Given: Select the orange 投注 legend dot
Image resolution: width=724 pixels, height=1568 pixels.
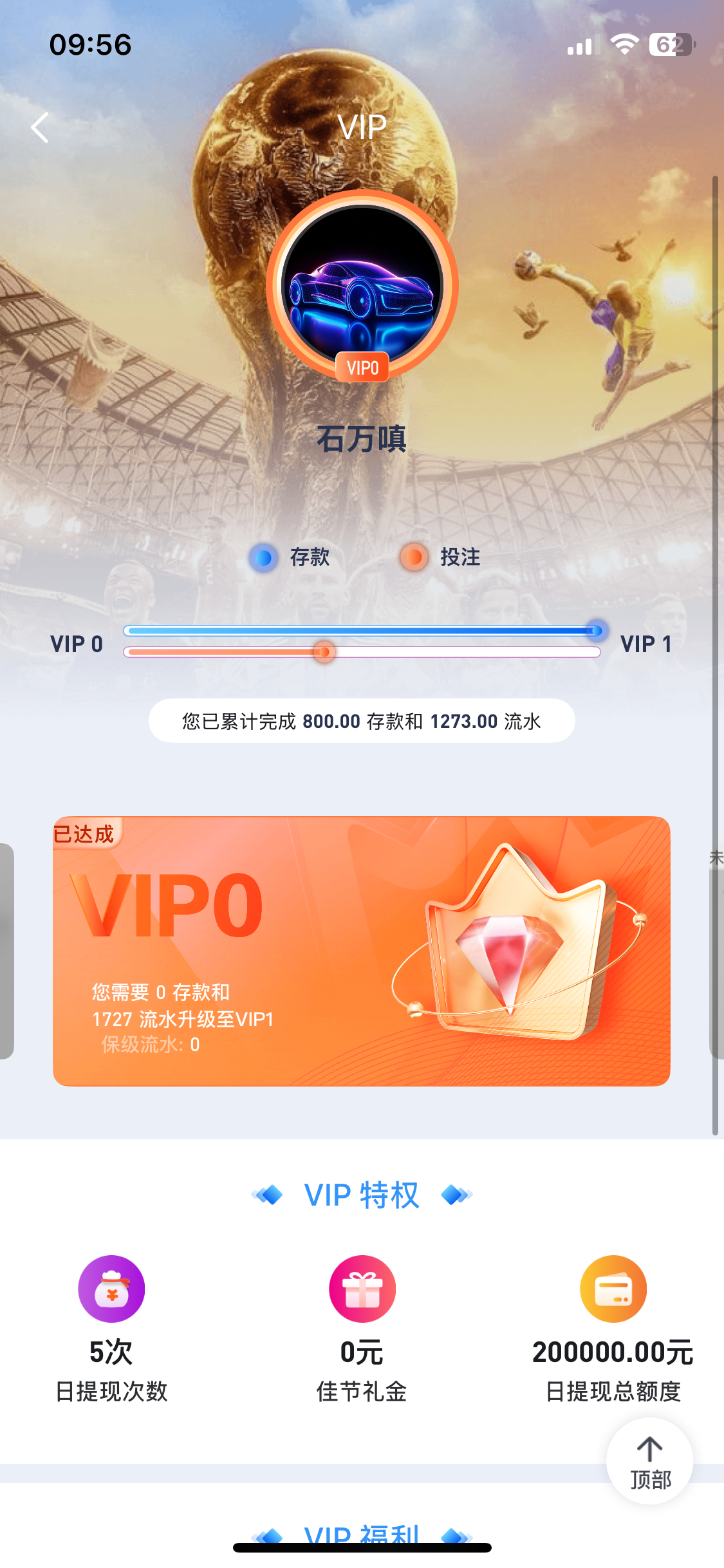Looking at the screenshot, I should (414, 557).
